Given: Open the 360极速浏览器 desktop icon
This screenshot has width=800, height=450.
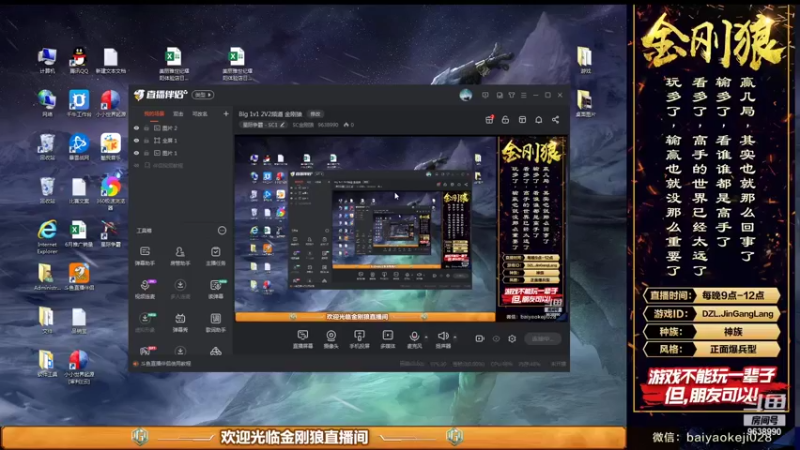Looking at the screenshot, I should tap(110, 193).
